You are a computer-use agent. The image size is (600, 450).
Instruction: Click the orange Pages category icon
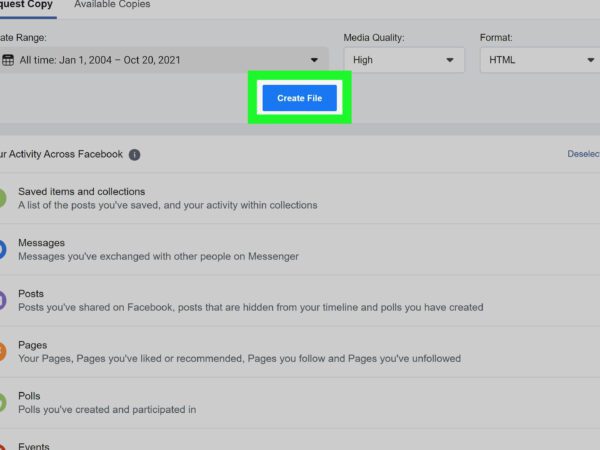coord(3,351)
